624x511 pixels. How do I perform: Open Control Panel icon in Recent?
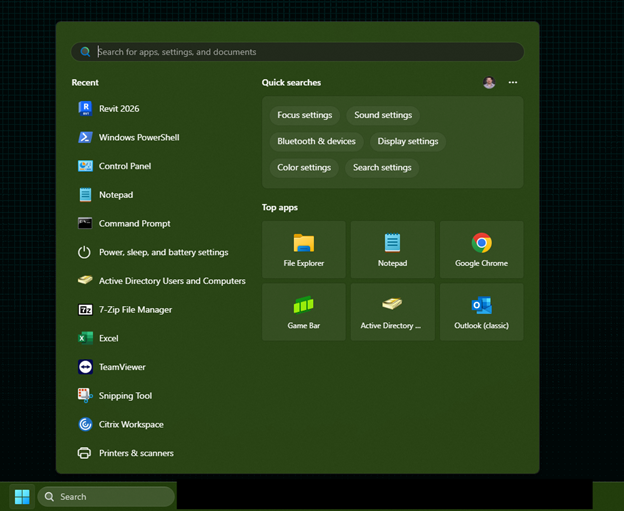click(x=85, y=166)
